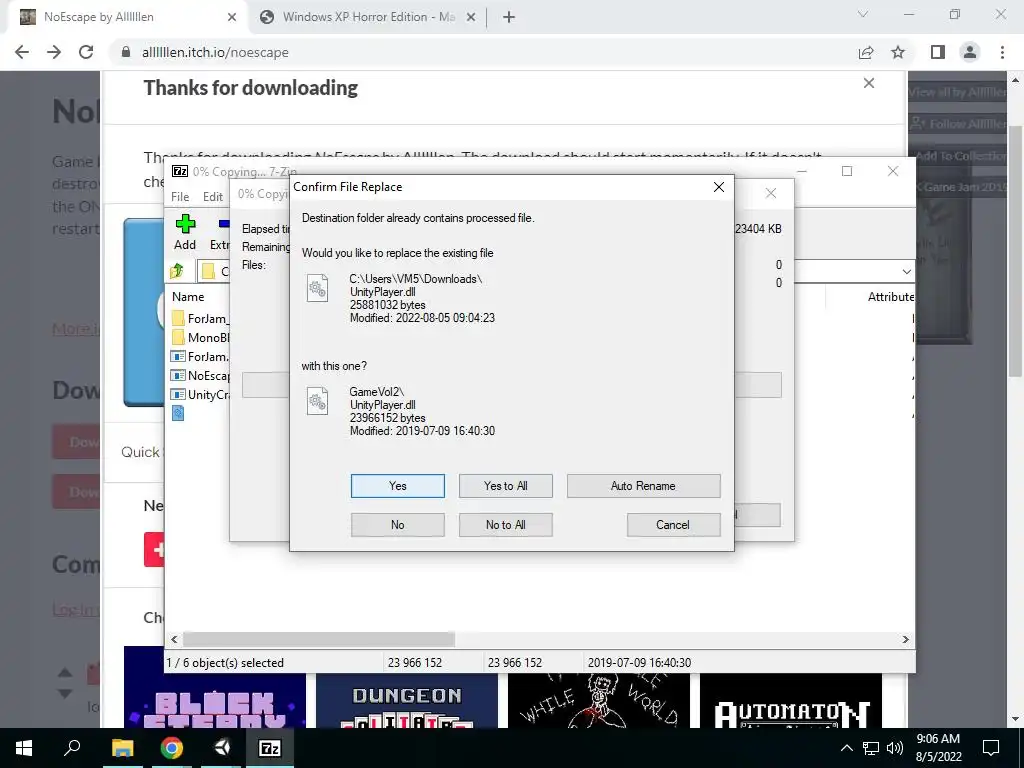Bookmark this page with star icon
Image resolution: width=1024 pixels, height=768 pixels.
click(898, 52)
